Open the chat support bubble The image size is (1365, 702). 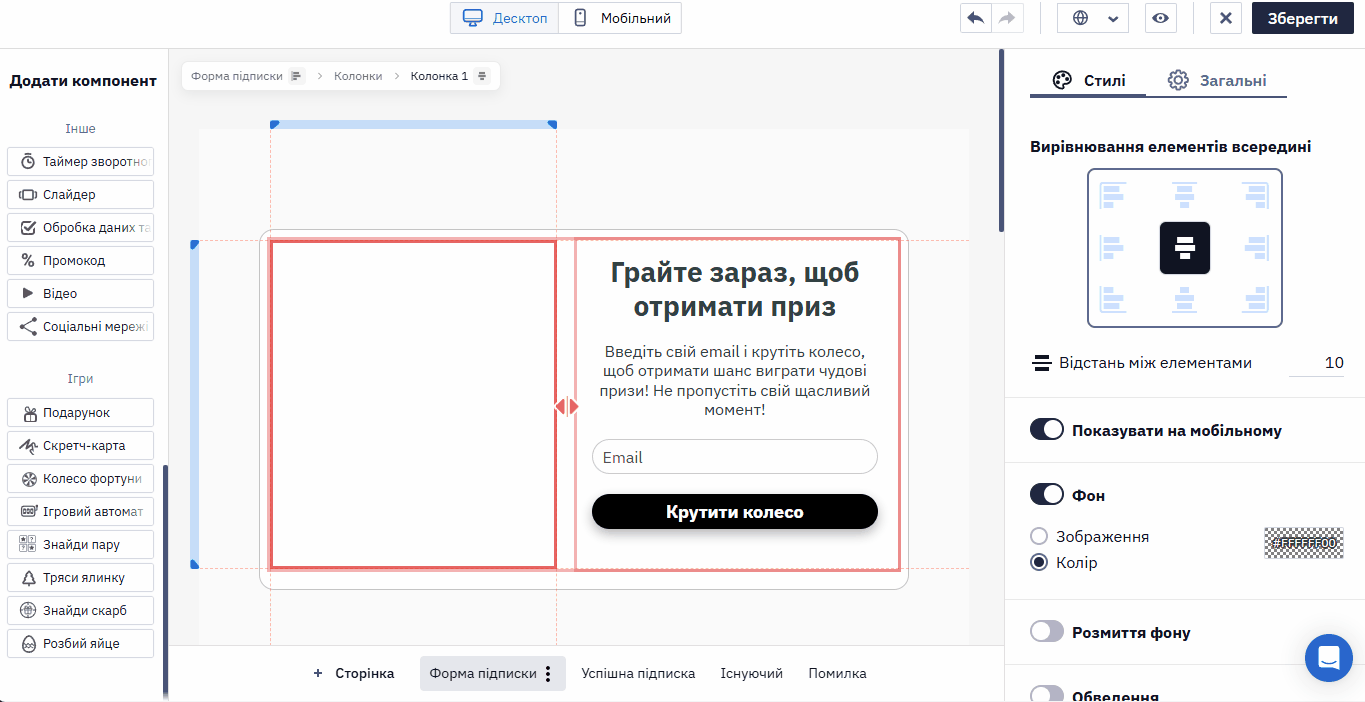[1329, 658]
